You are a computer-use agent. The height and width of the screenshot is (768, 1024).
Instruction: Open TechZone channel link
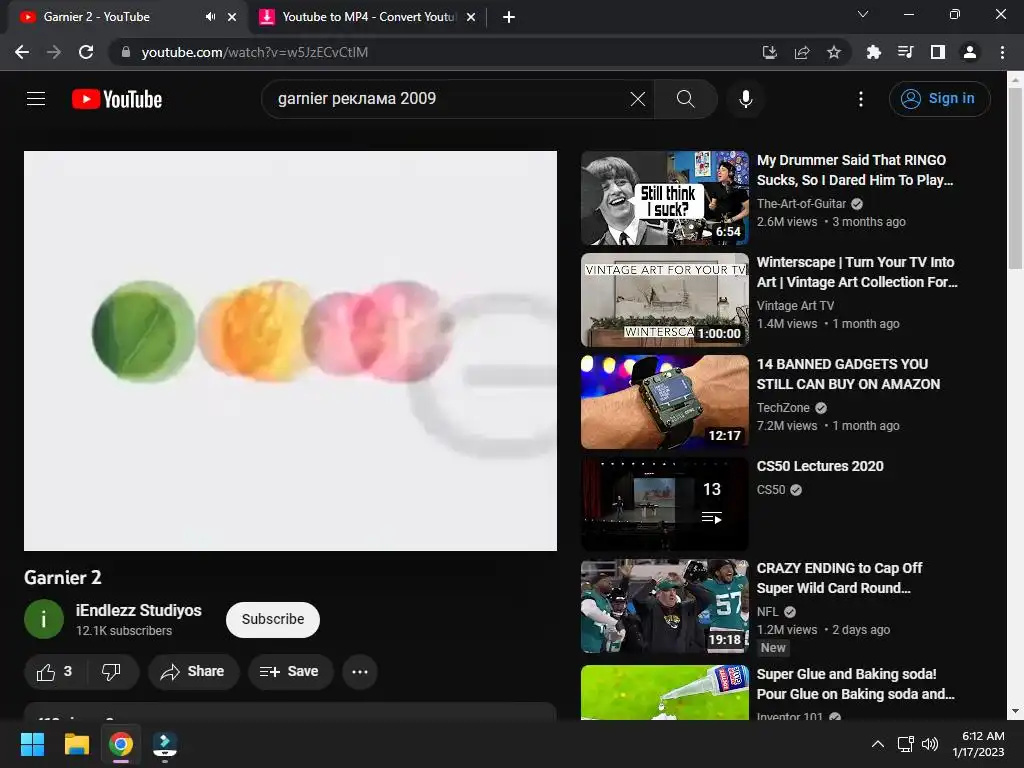(783, 408)
